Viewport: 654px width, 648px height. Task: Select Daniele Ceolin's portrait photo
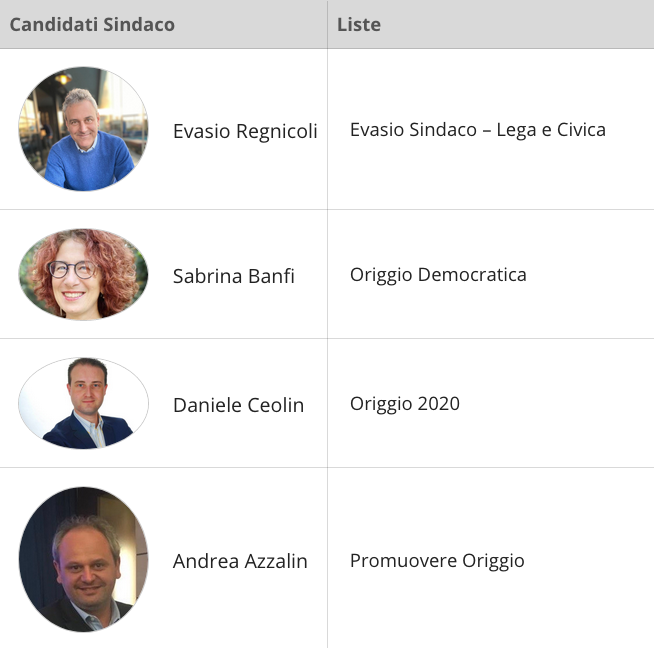pyautogui.click(x=83, y=403)
